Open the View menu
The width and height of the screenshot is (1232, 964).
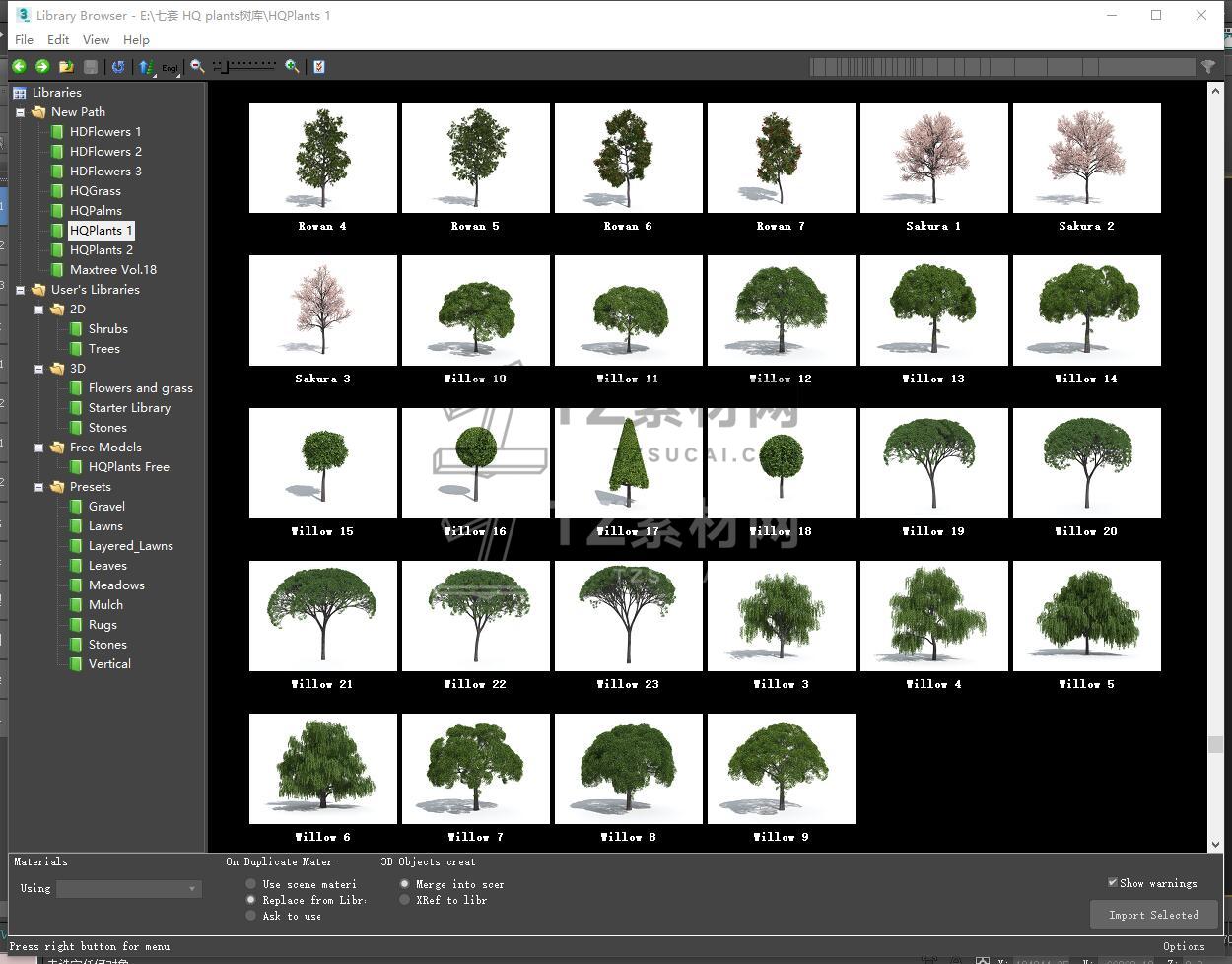96,39
